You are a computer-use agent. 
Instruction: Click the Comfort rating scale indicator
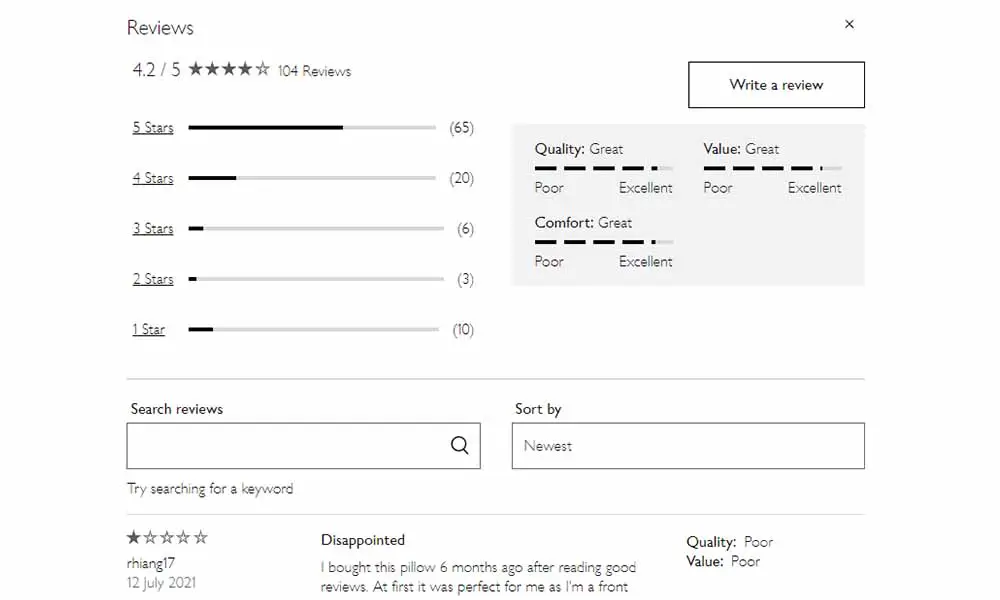click(604, 242)
